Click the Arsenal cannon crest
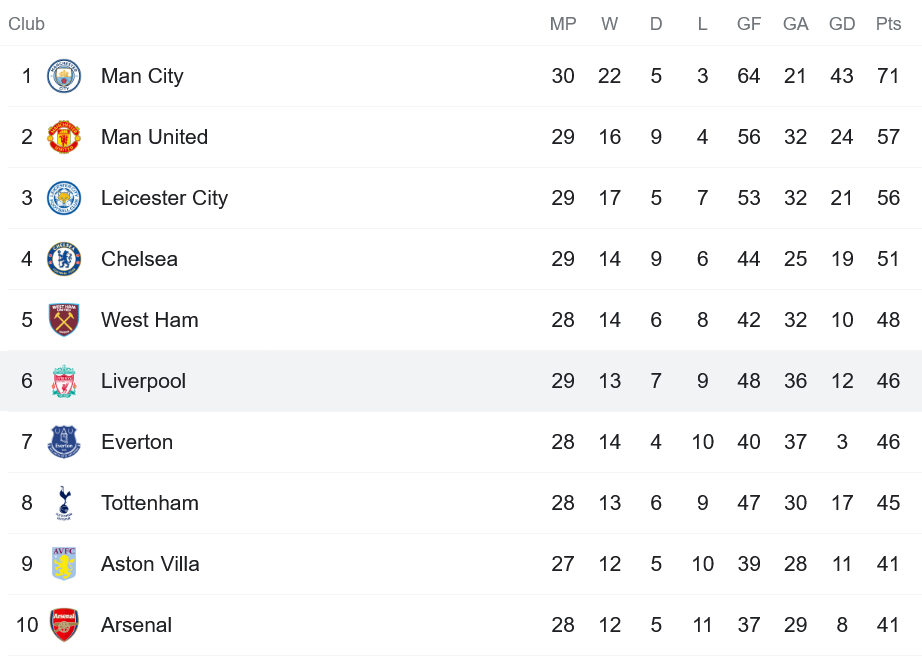The image size is (922, 664). 64,625
